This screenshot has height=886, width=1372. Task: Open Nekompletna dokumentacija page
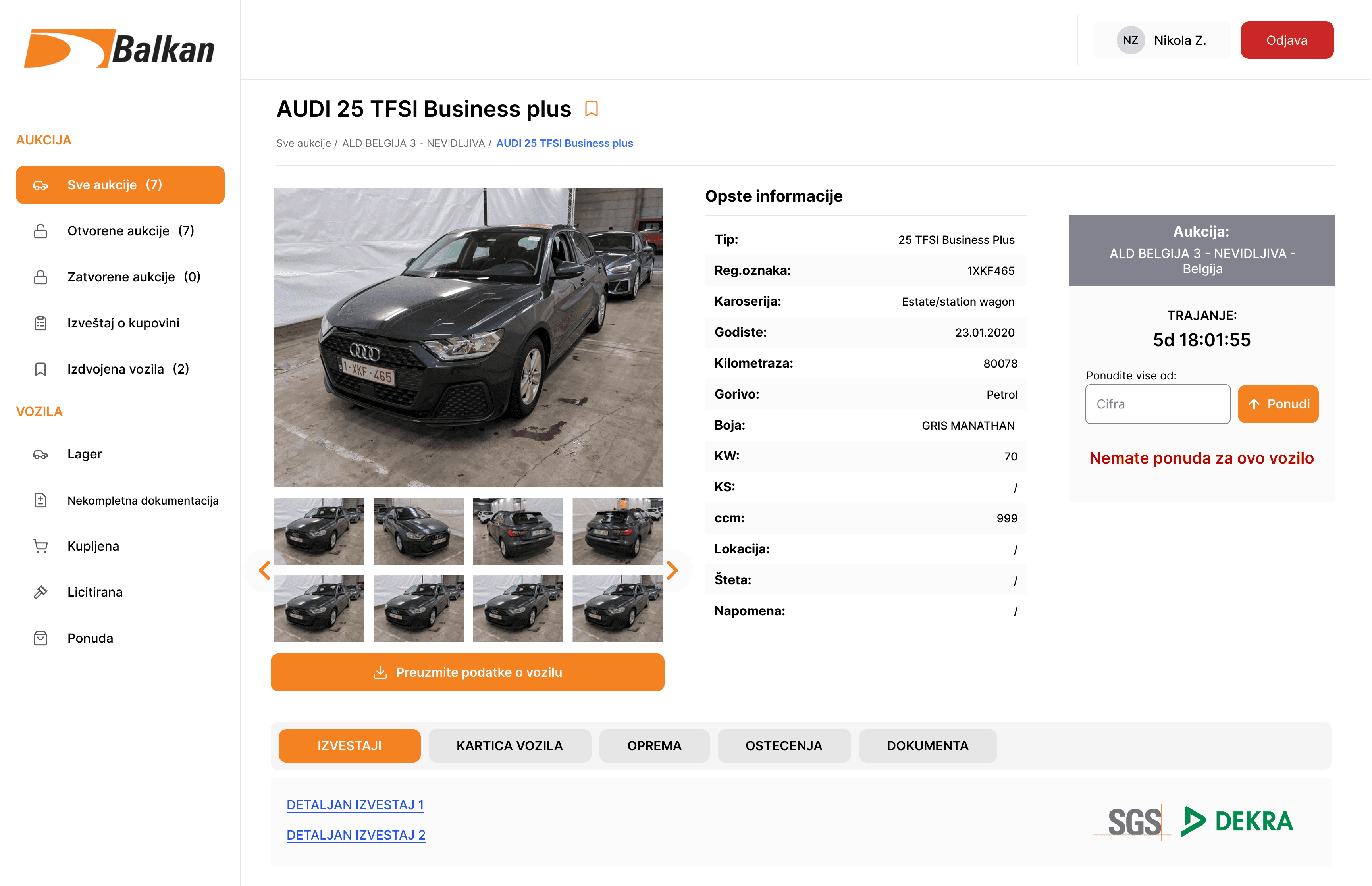[x=120, y=501]
